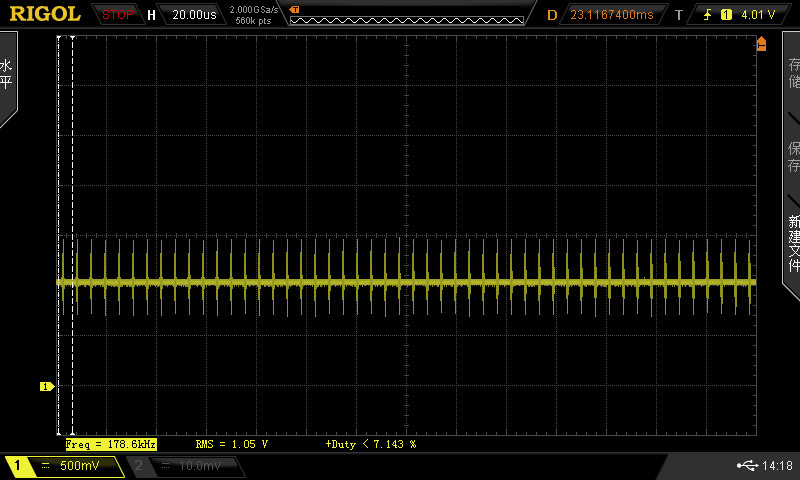Select the 20.00us horizontal timebase value
Screen dimensions: 800x480
[x=194, y=15]
